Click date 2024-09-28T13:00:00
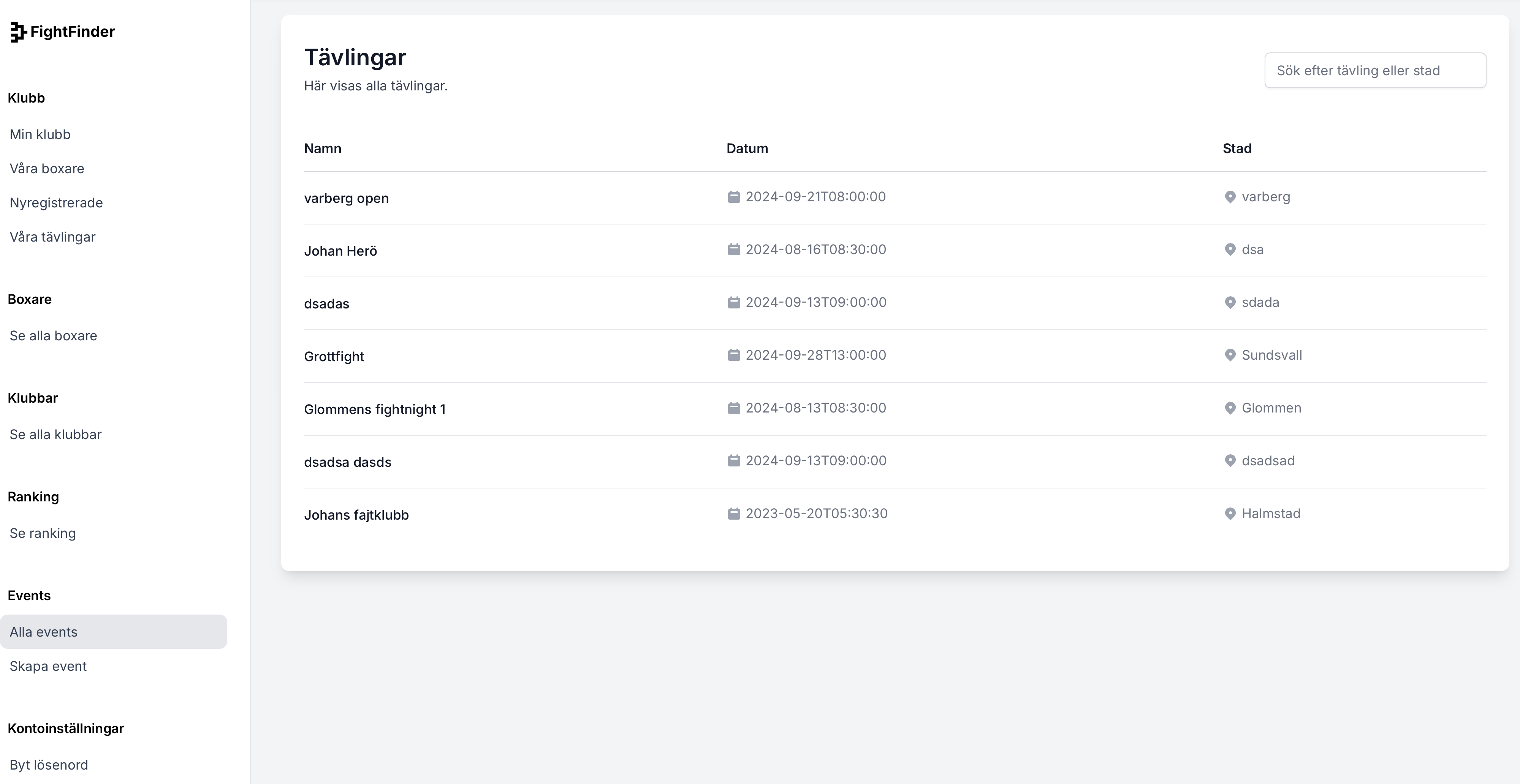1520x784 pixels. coord(815,355)
